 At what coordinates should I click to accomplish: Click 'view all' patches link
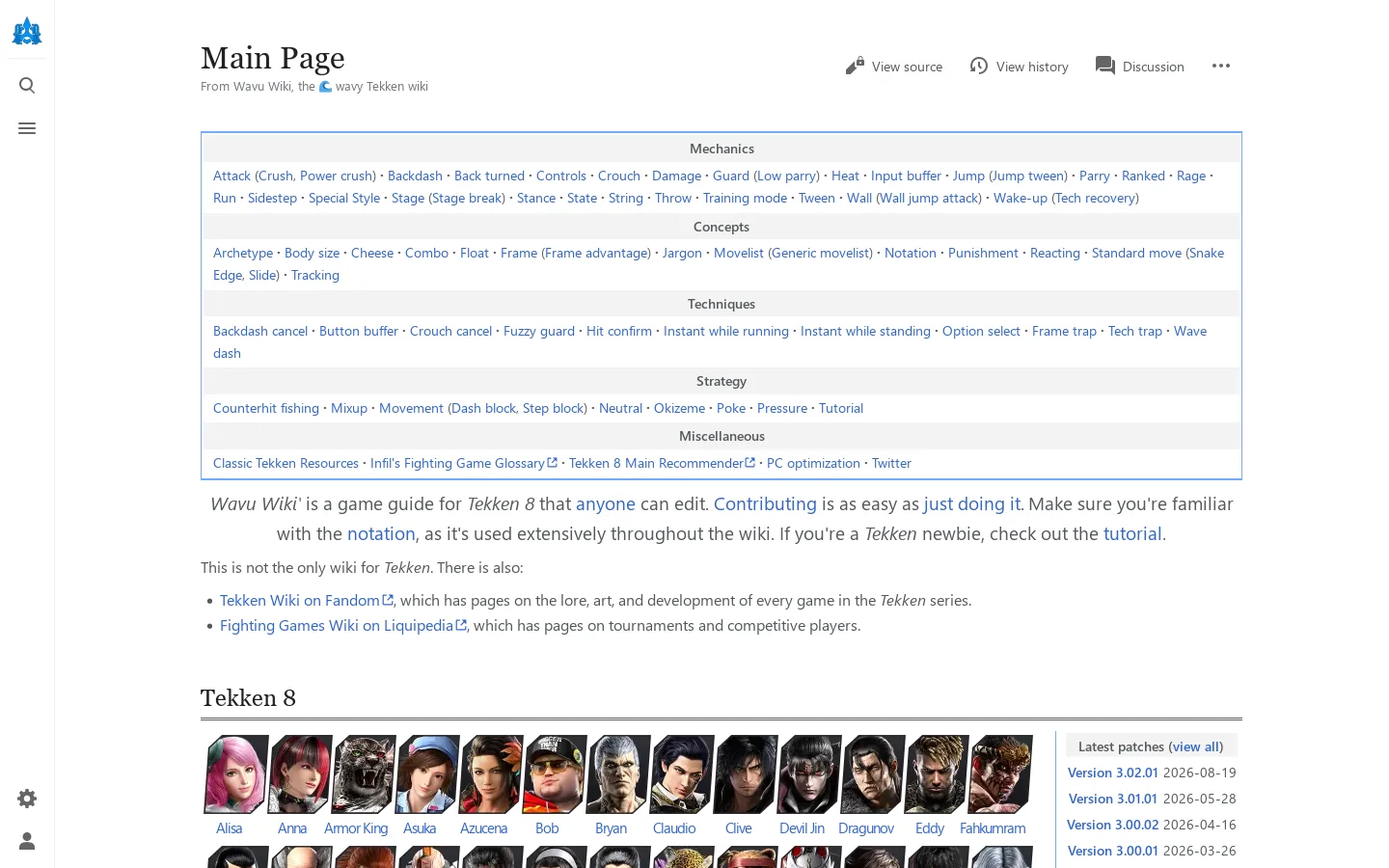(x=1196, y=746)
